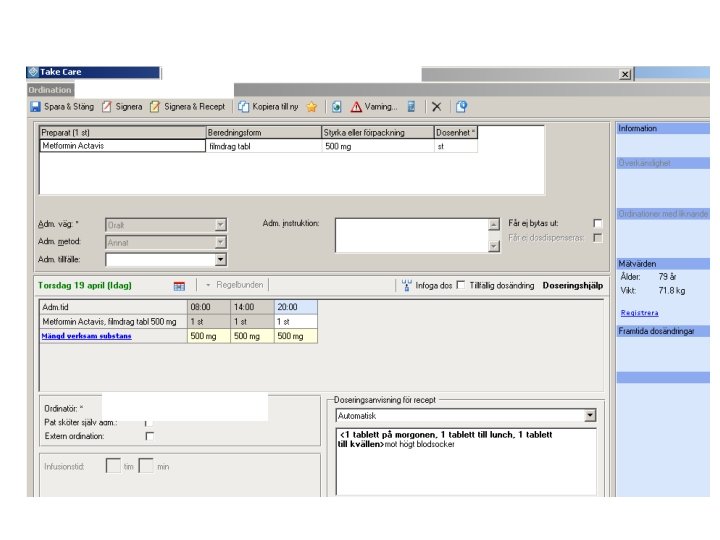Click the 500 mg amount under 14:00
The width and height of the screenshot is (720, 540).
pos(252,336)
